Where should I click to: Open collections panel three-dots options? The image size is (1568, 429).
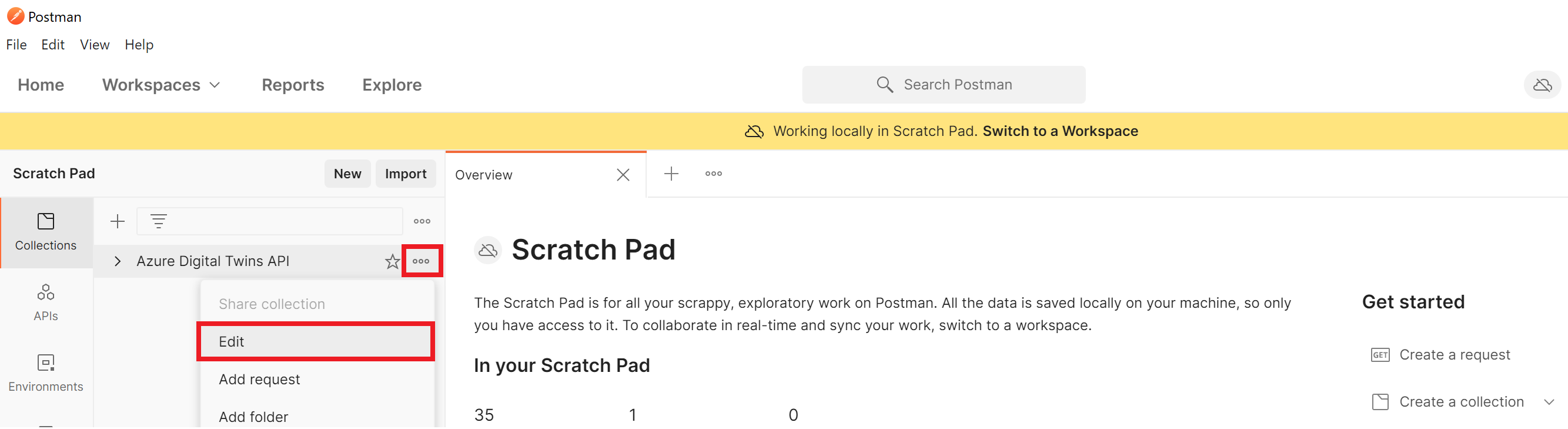point(422,221)
